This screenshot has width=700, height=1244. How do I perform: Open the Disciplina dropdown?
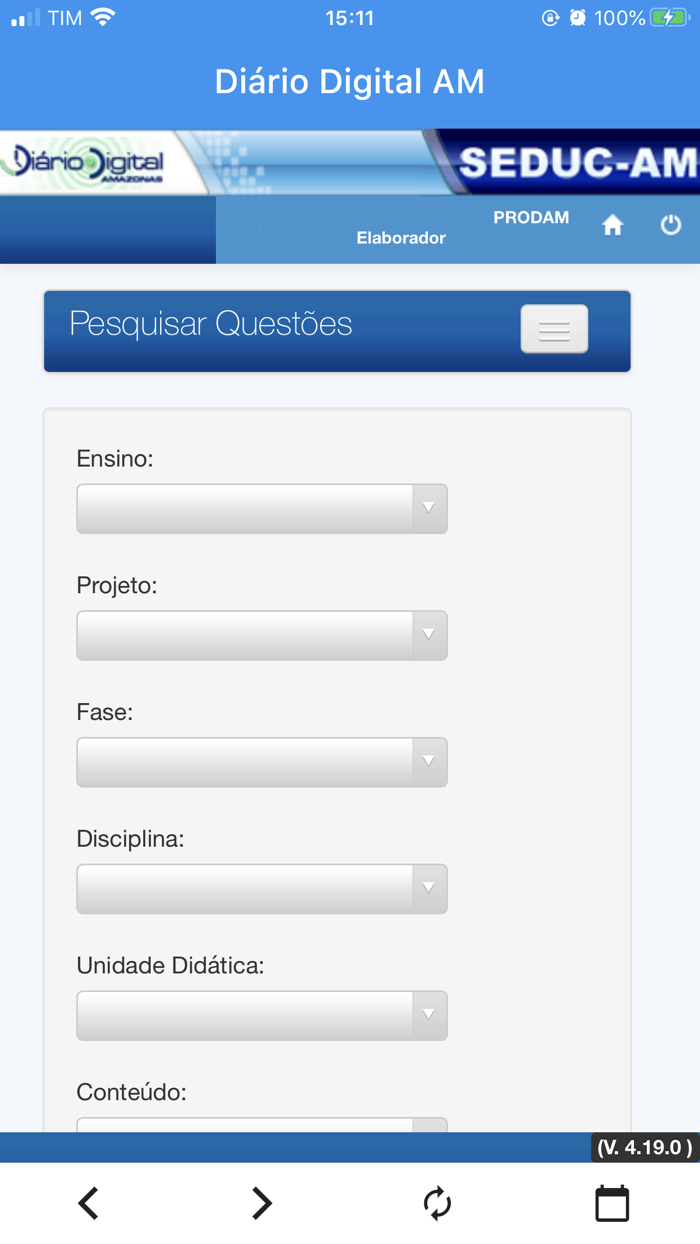click(262, 888)
